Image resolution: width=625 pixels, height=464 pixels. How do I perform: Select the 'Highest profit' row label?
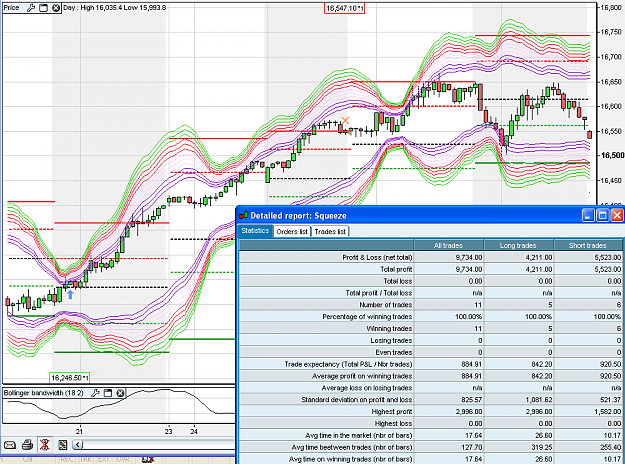pyautogui.click(x=392, y=412)
